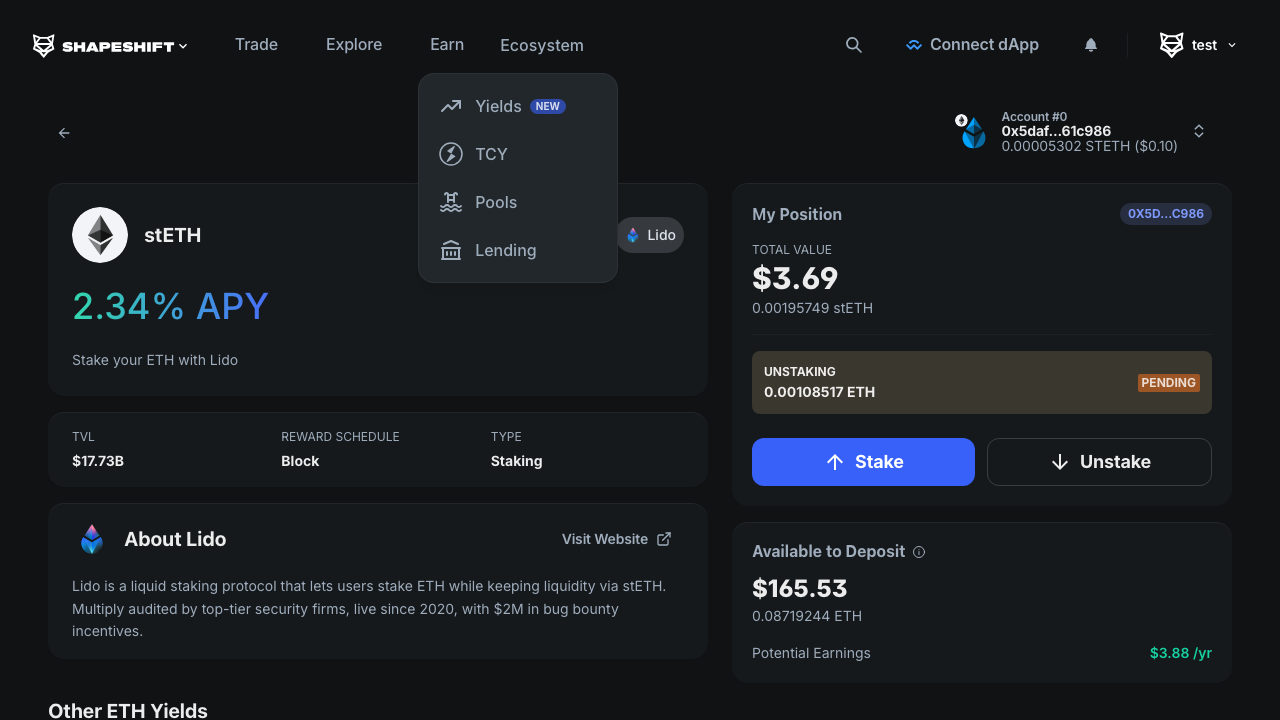Open the Trade navigation tab

click(x=256, y=45)
